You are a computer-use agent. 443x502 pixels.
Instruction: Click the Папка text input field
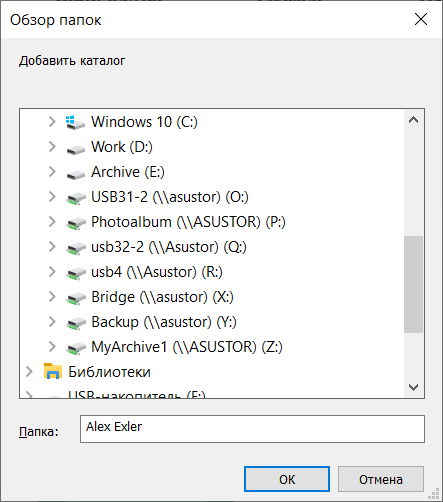pos(252,429)
